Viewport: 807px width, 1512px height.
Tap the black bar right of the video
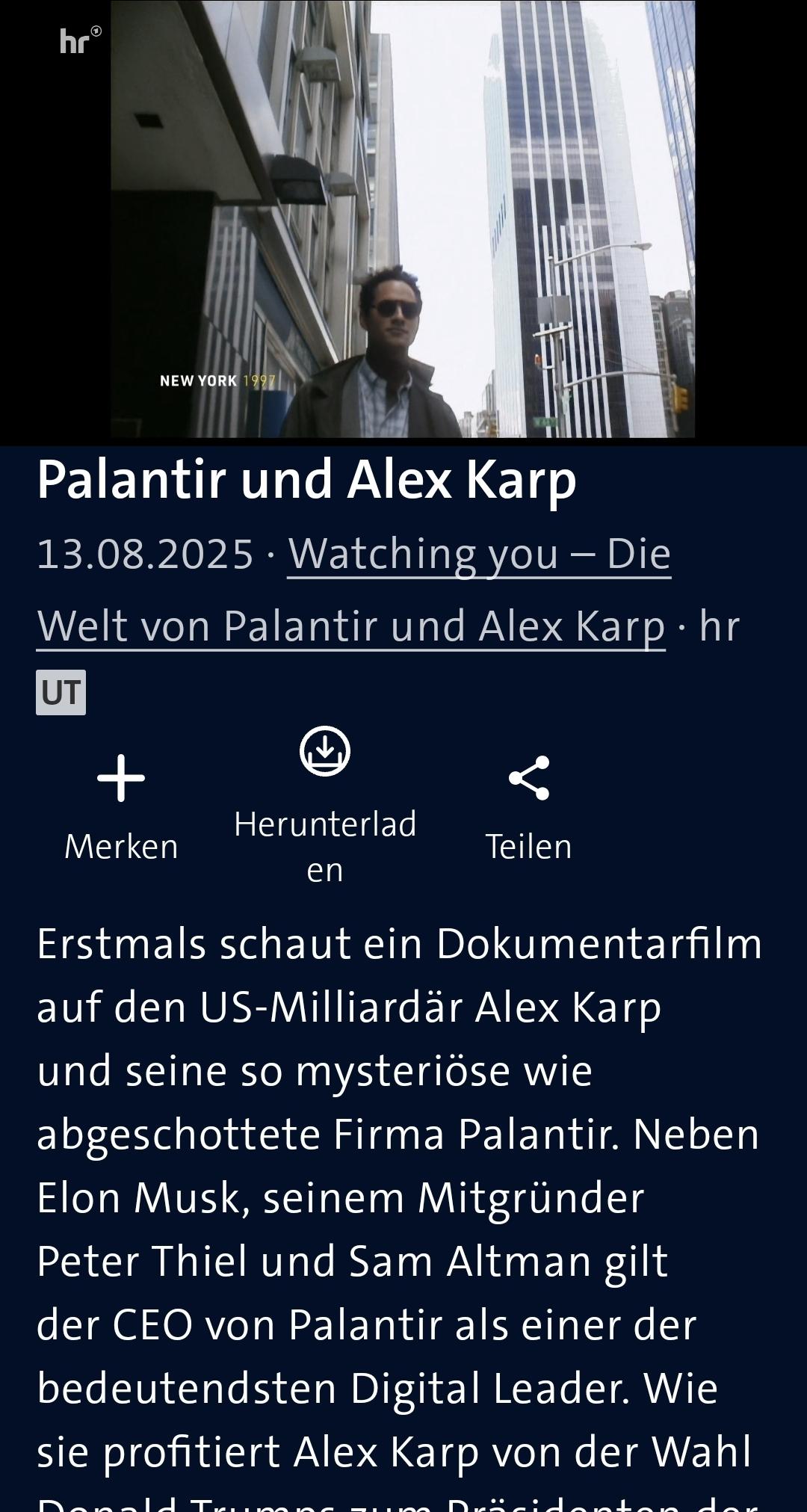tap(751, 219)
